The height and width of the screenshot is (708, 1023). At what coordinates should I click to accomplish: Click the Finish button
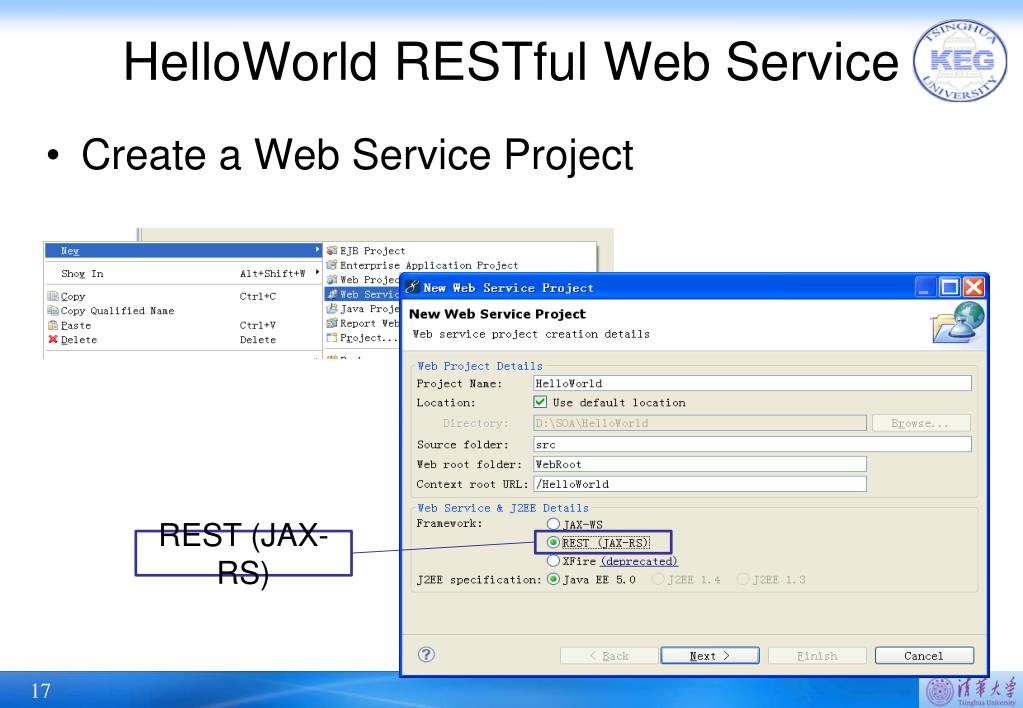coord(817,656)
